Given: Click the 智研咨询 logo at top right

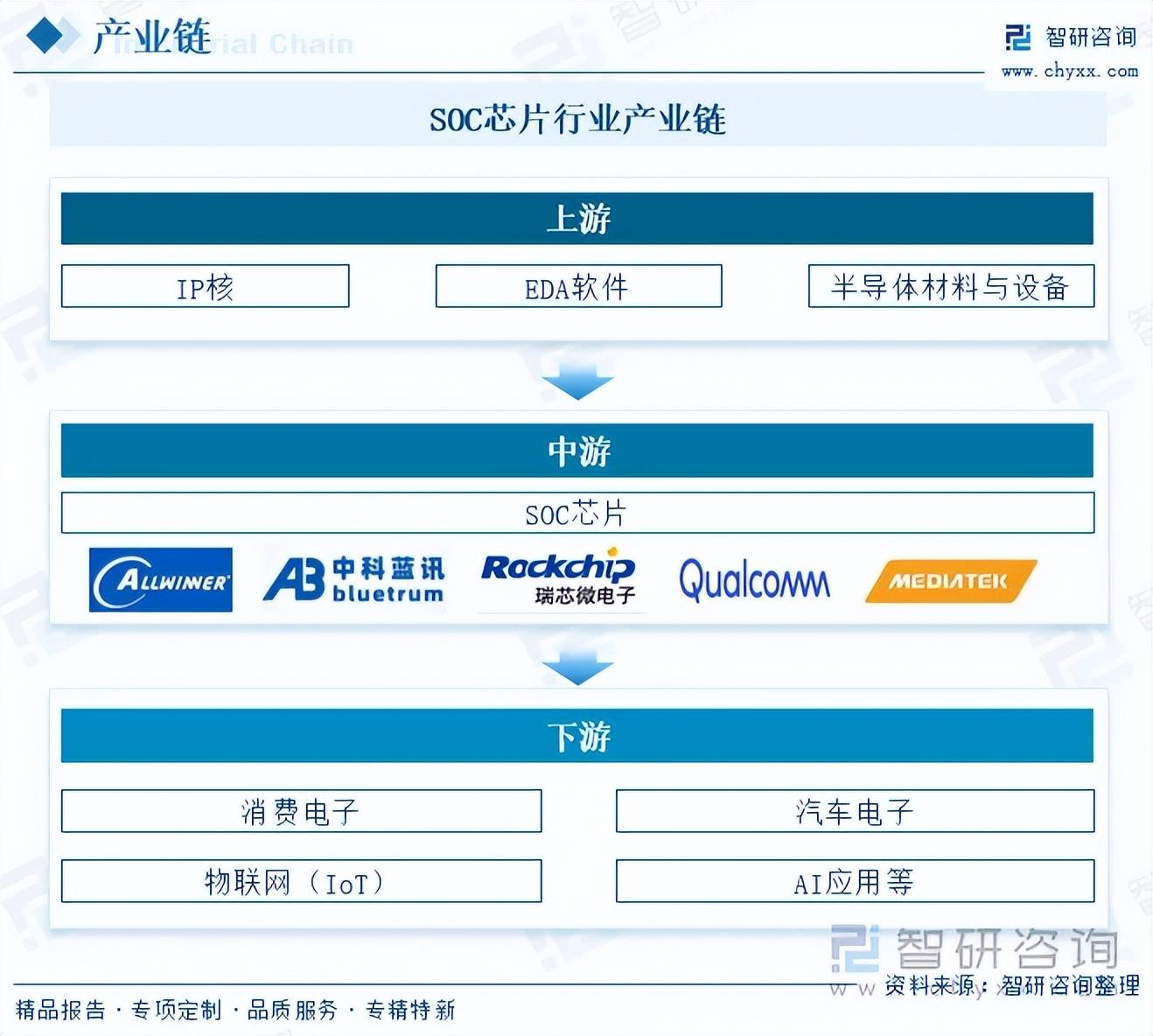Looking at the screenshot, I should coord(1071,38).
